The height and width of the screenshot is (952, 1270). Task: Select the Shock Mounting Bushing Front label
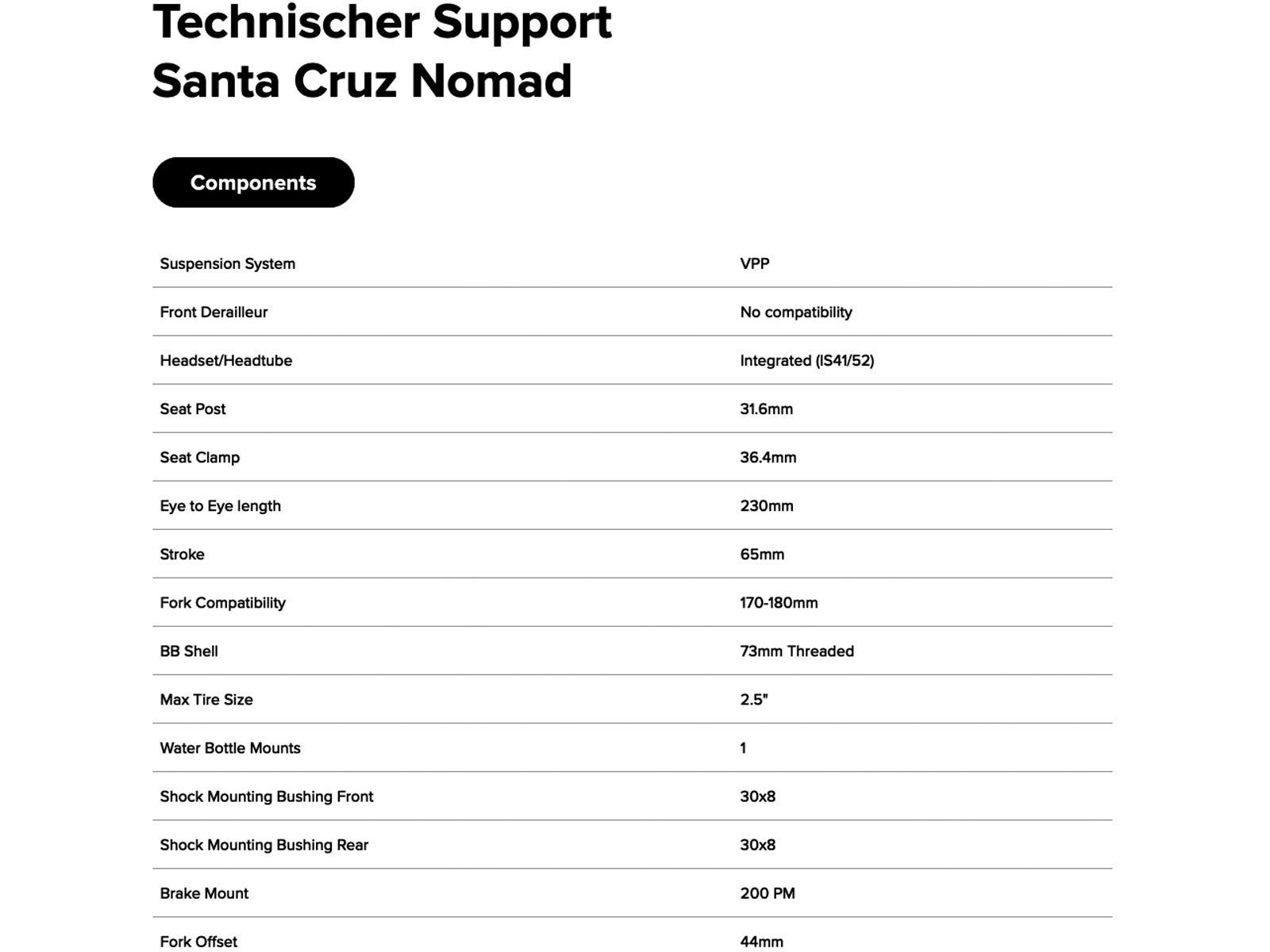267,796
